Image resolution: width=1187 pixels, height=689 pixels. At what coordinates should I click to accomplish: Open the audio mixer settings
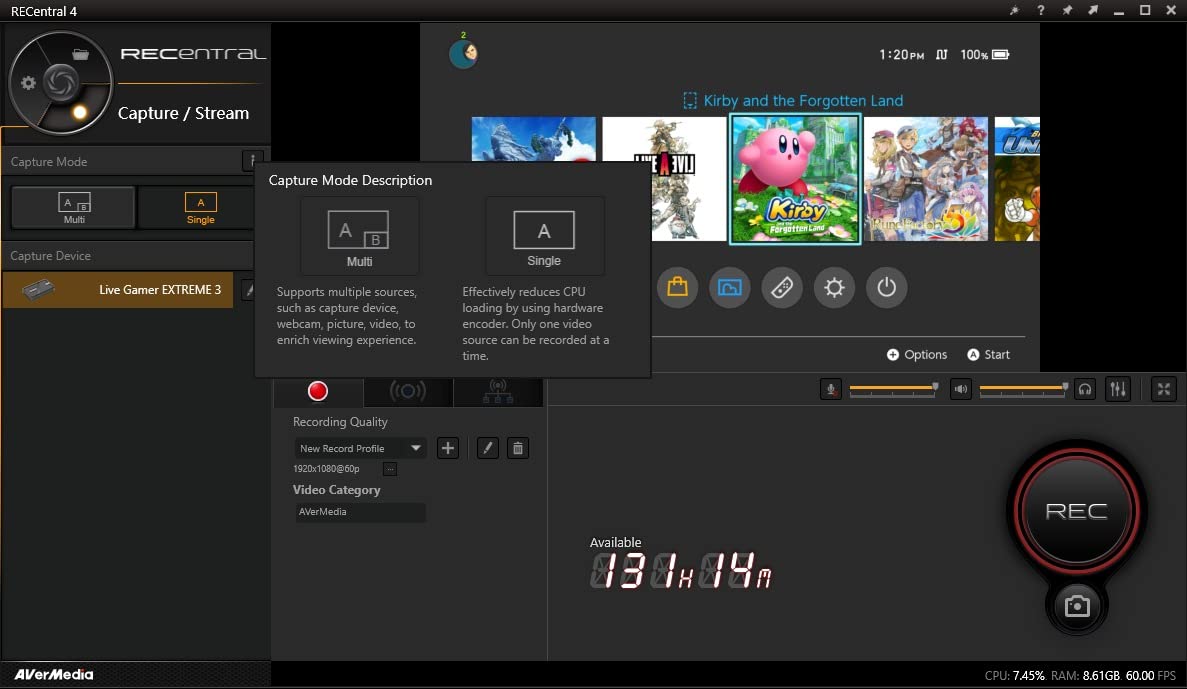point(1118,389)
